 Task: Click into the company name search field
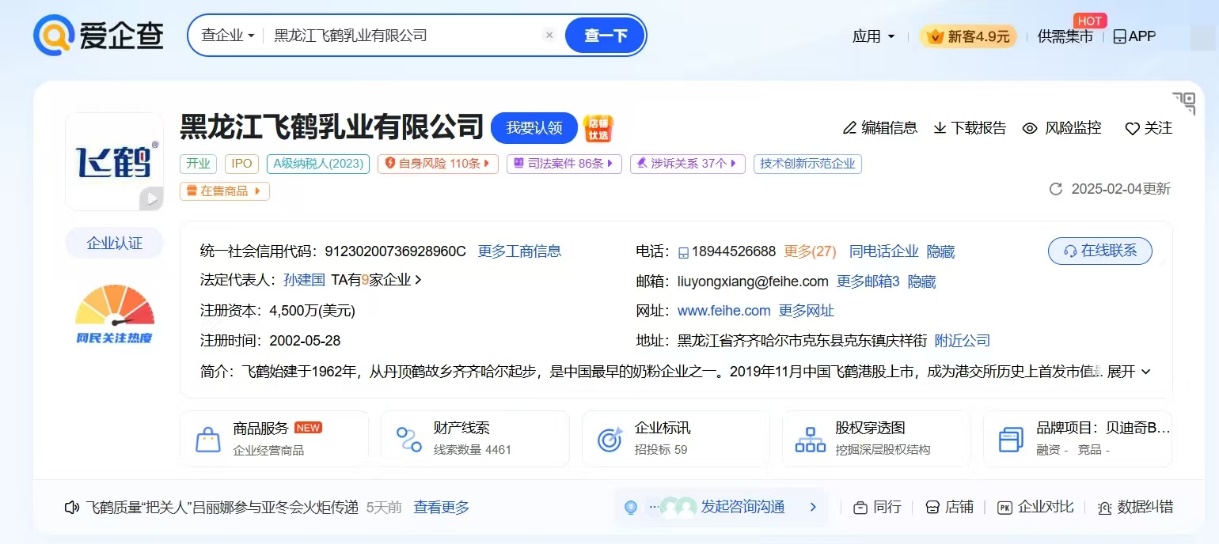coord(400,35)
